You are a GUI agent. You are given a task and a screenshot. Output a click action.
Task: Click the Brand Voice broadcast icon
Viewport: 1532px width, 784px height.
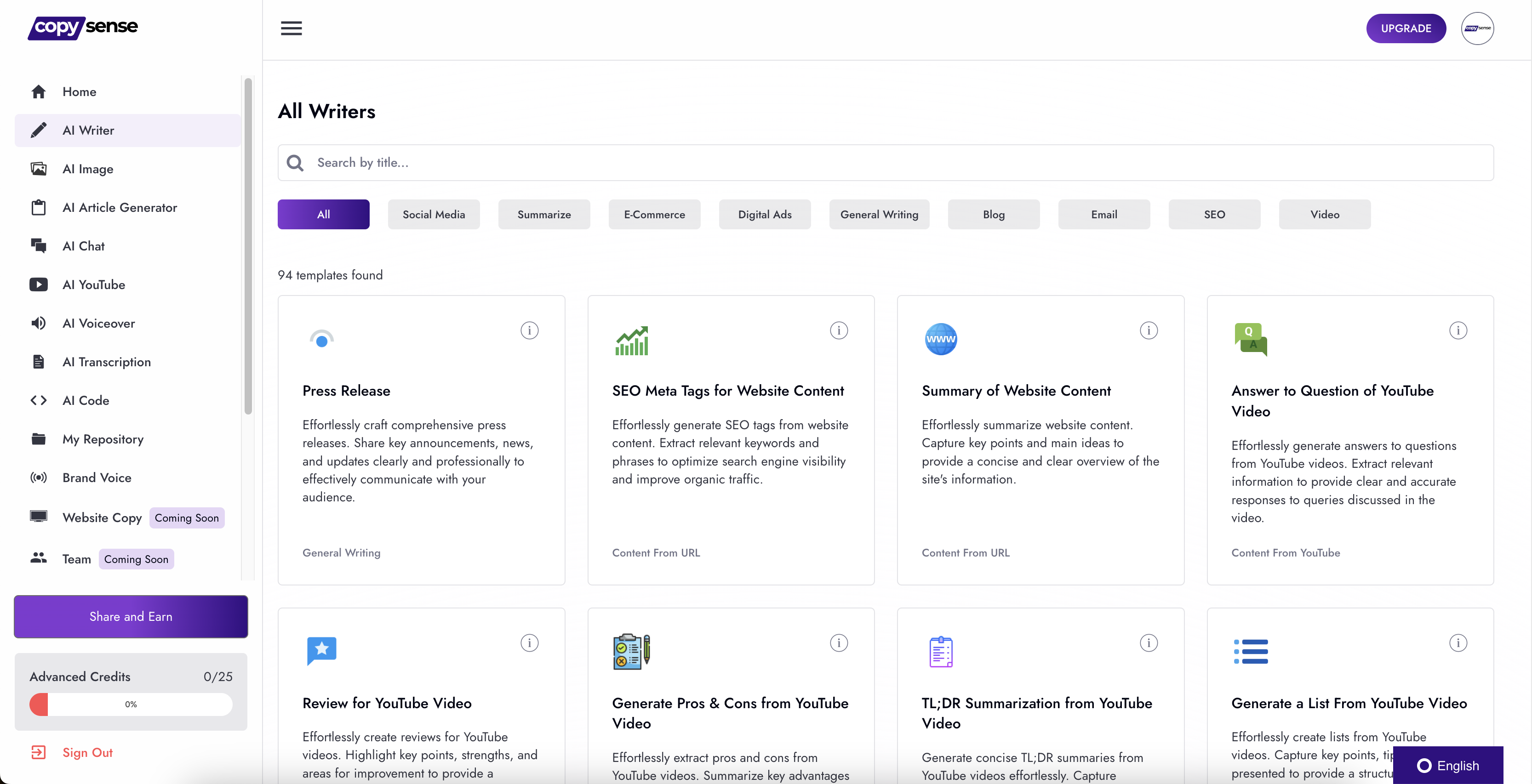pyautogui.click(x=39, y=478)
